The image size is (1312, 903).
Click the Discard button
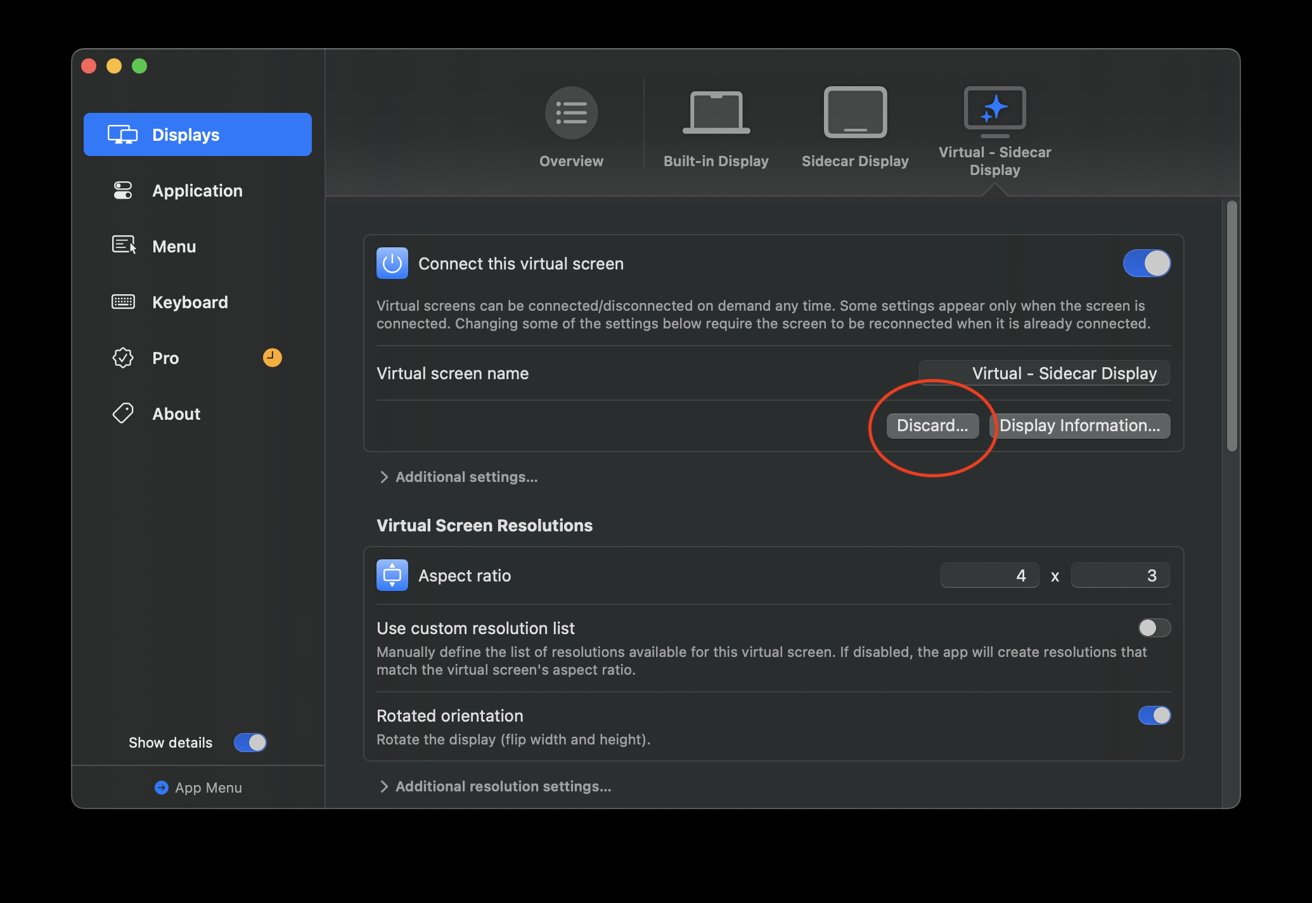tap(931, 425)
